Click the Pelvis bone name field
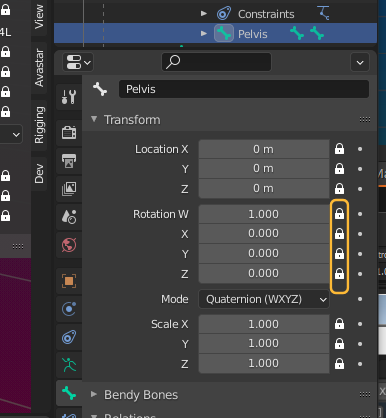 pos(244,89)
